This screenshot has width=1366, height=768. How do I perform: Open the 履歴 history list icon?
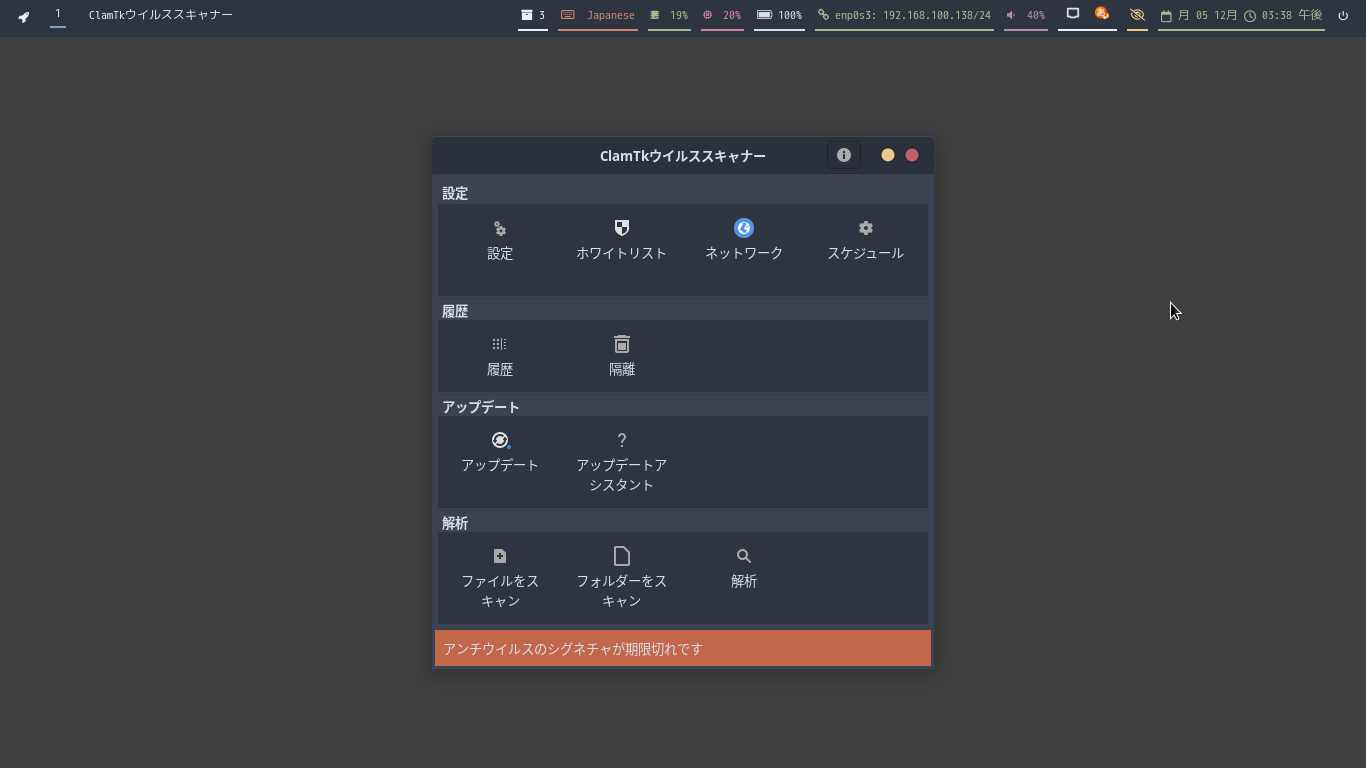coord(500,344)
